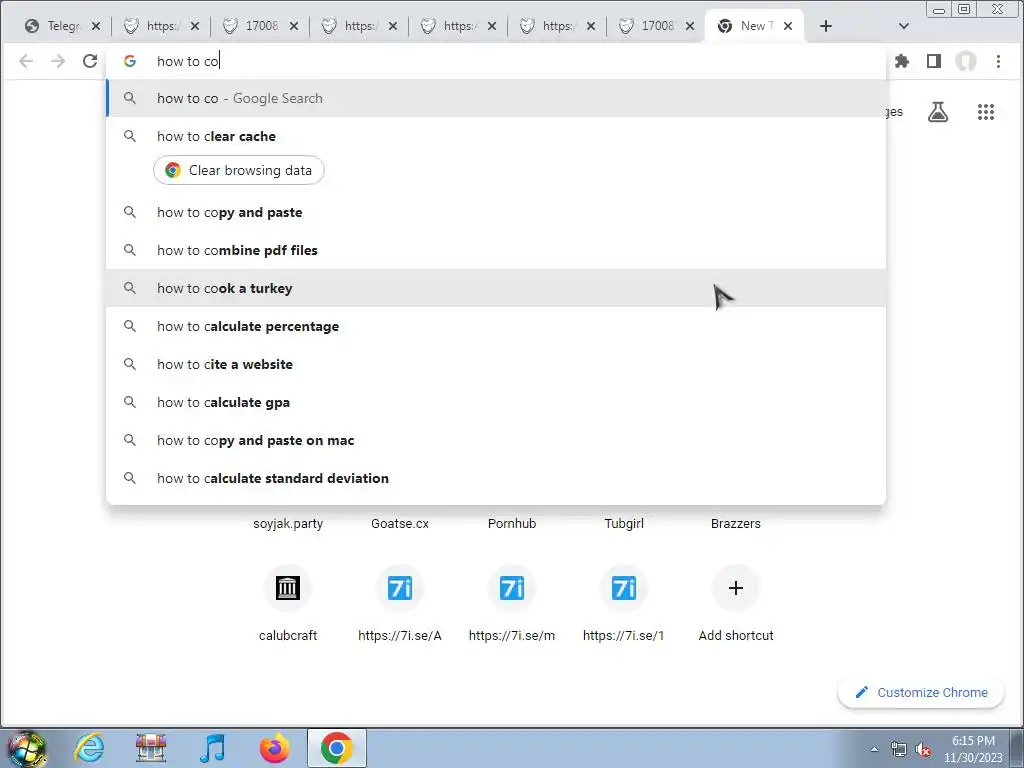The width and height of the screenshot is (1024, 768).
Task: Pick 'how to cite a website' suggestion
Action: click(496, 364)
